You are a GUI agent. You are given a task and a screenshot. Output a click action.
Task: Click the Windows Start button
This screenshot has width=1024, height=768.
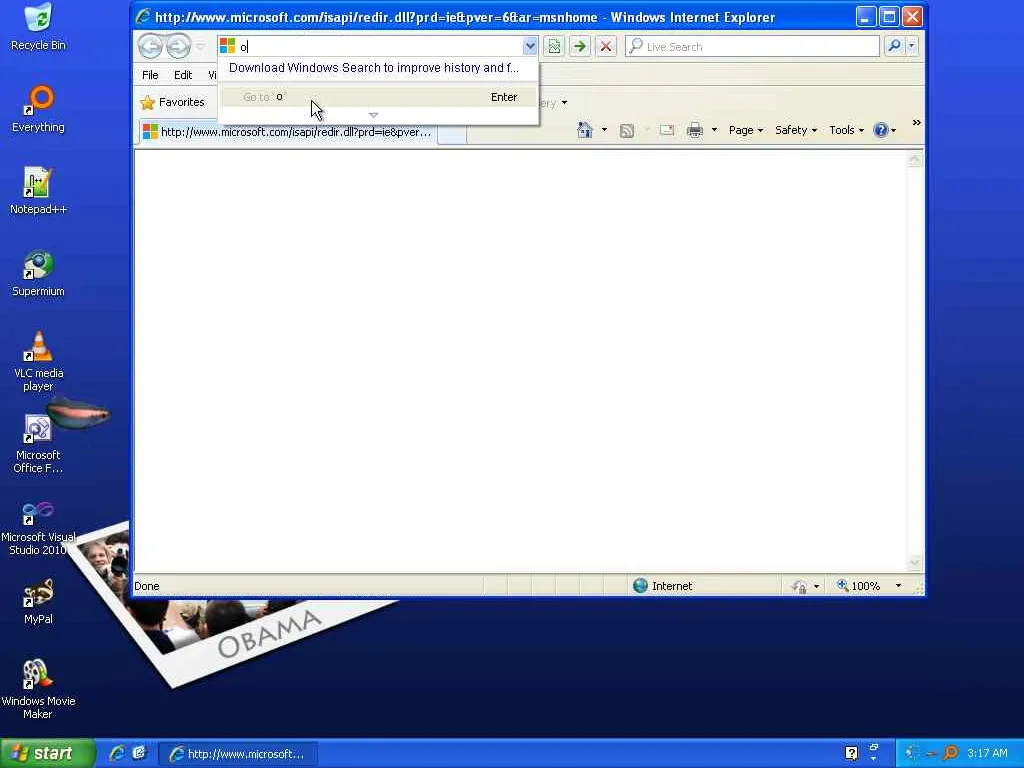pyautogui.click(x=48, y=753)
